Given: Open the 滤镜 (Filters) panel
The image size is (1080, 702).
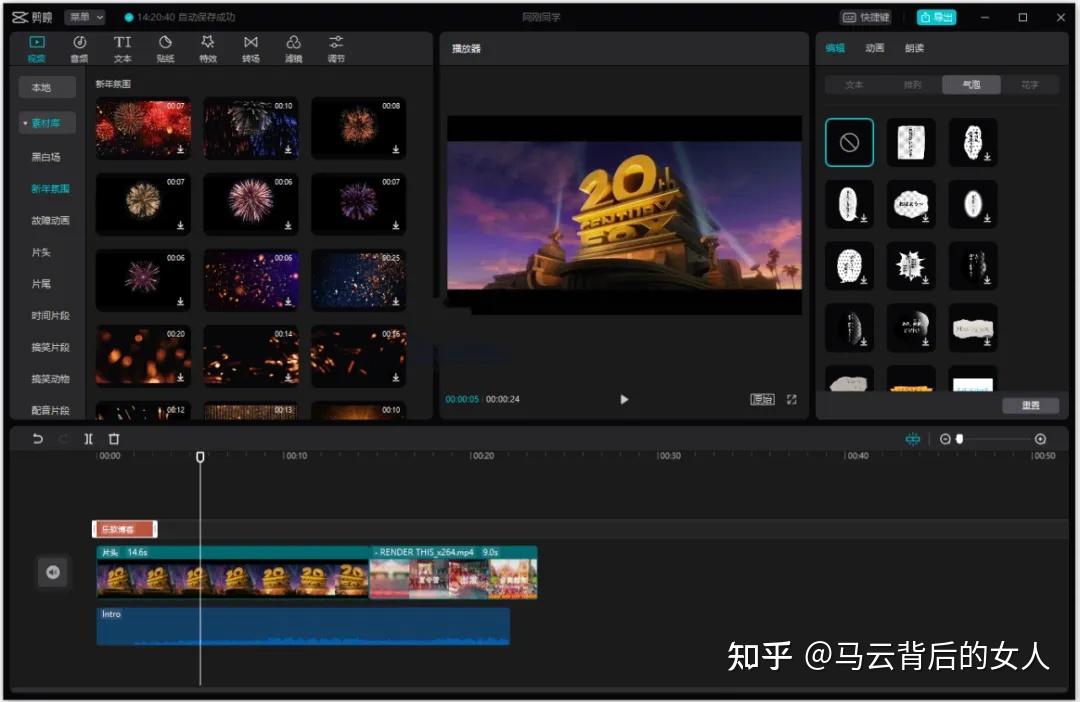Looking at the screenshot, I should pos(293,48).
